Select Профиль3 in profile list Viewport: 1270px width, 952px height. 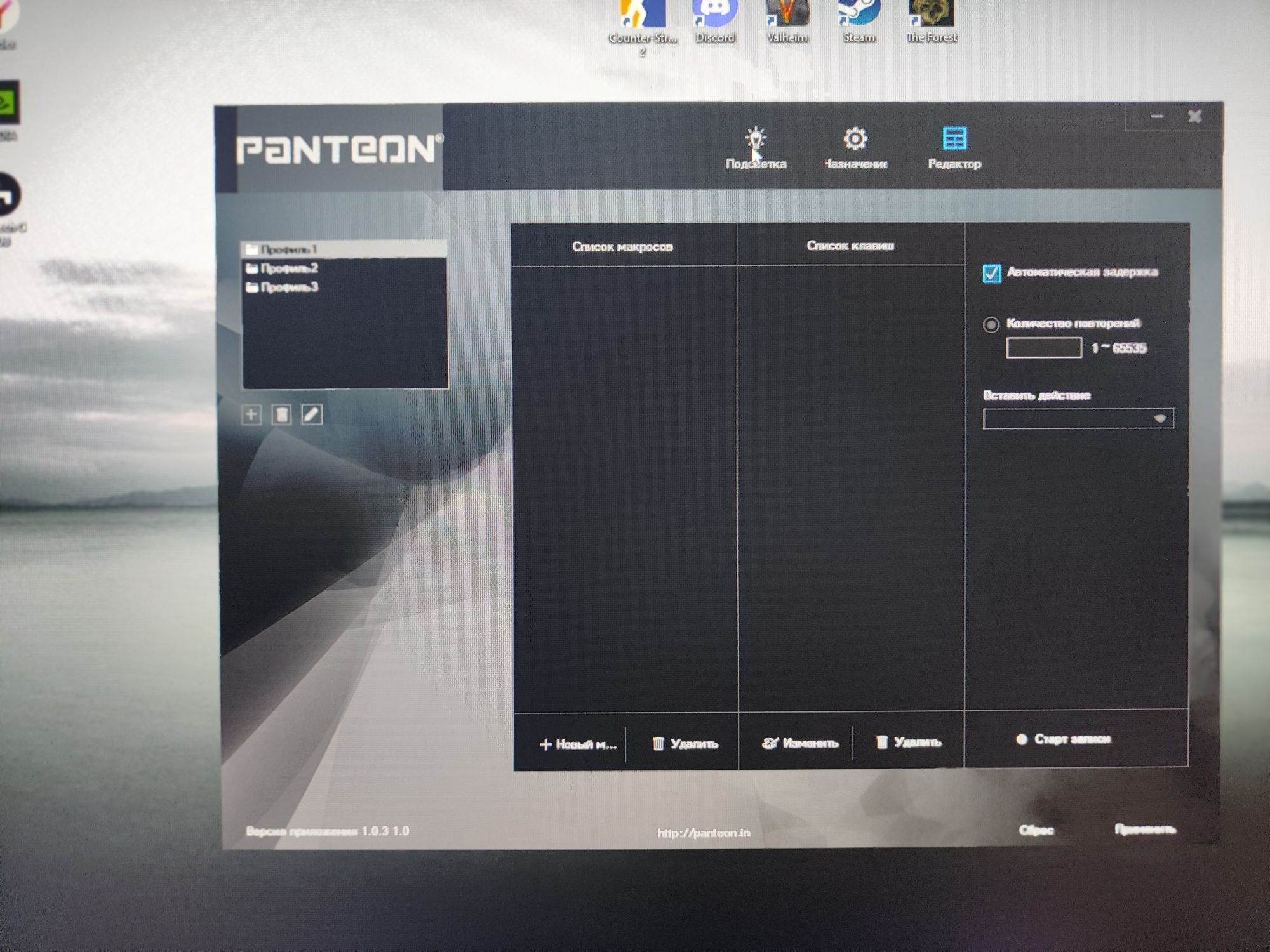coord(344,288)
